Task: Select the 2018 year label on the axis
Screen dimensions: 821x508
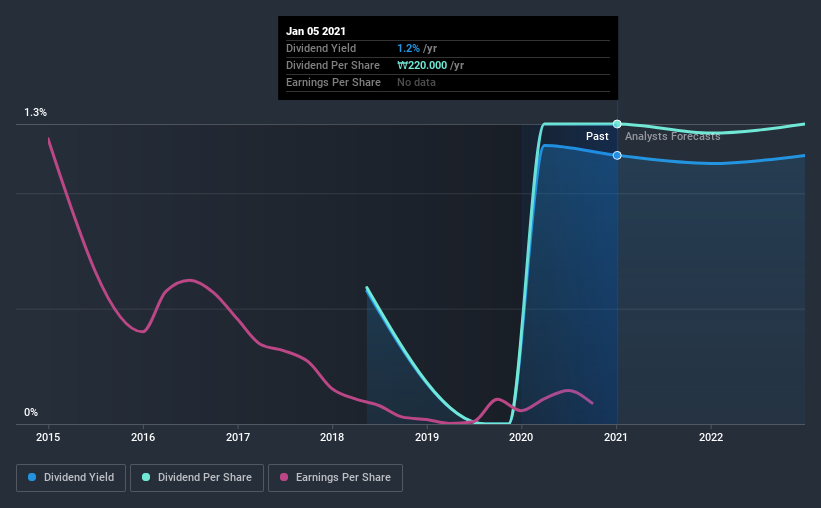Action: (332, 437)
